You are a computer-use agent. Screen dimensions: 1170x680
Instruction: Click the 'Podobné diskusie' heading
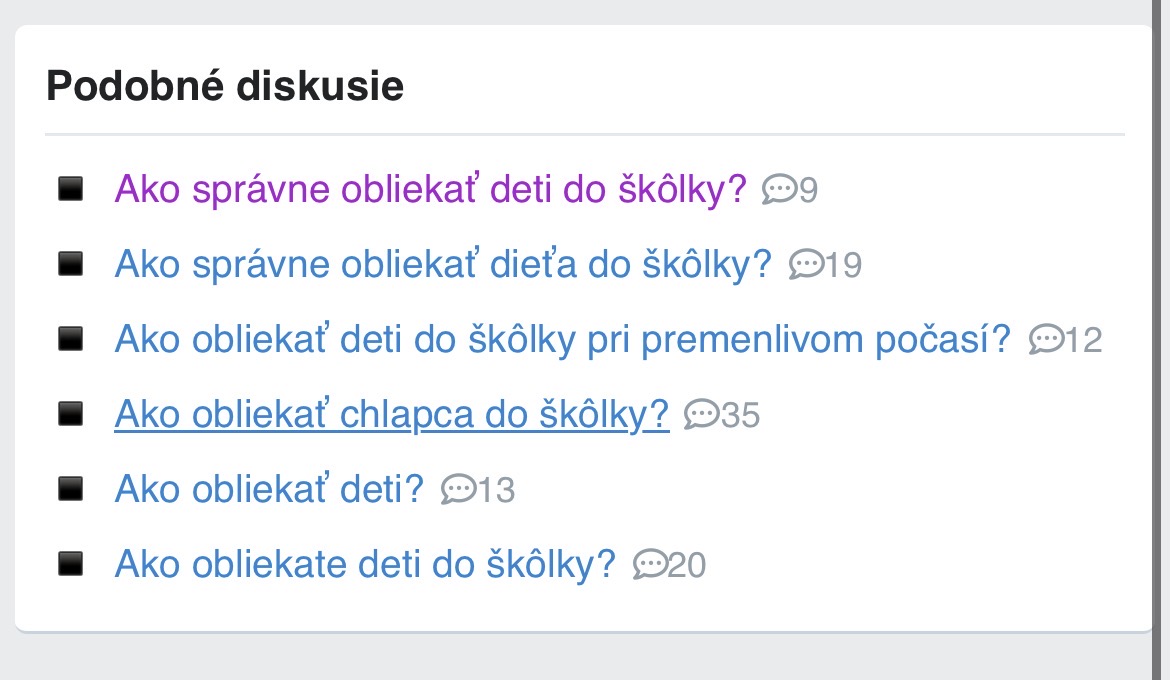pos(225,87)
